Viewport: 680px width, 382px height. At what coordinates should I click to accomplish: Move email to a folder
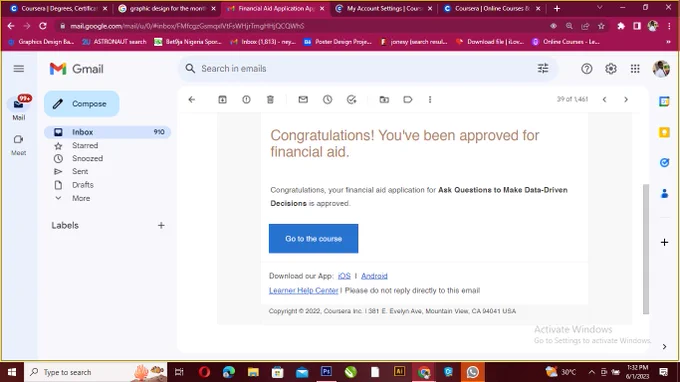coord(384,99)
